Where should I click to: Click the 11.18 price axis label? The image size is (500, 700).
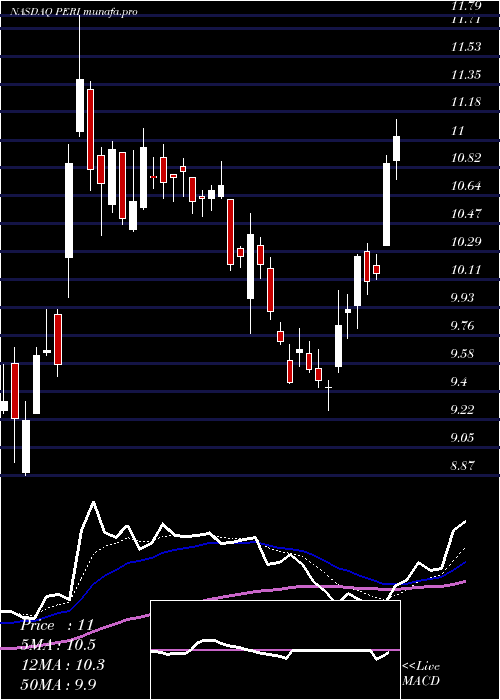pyautogui.click(x=466, y=102)
